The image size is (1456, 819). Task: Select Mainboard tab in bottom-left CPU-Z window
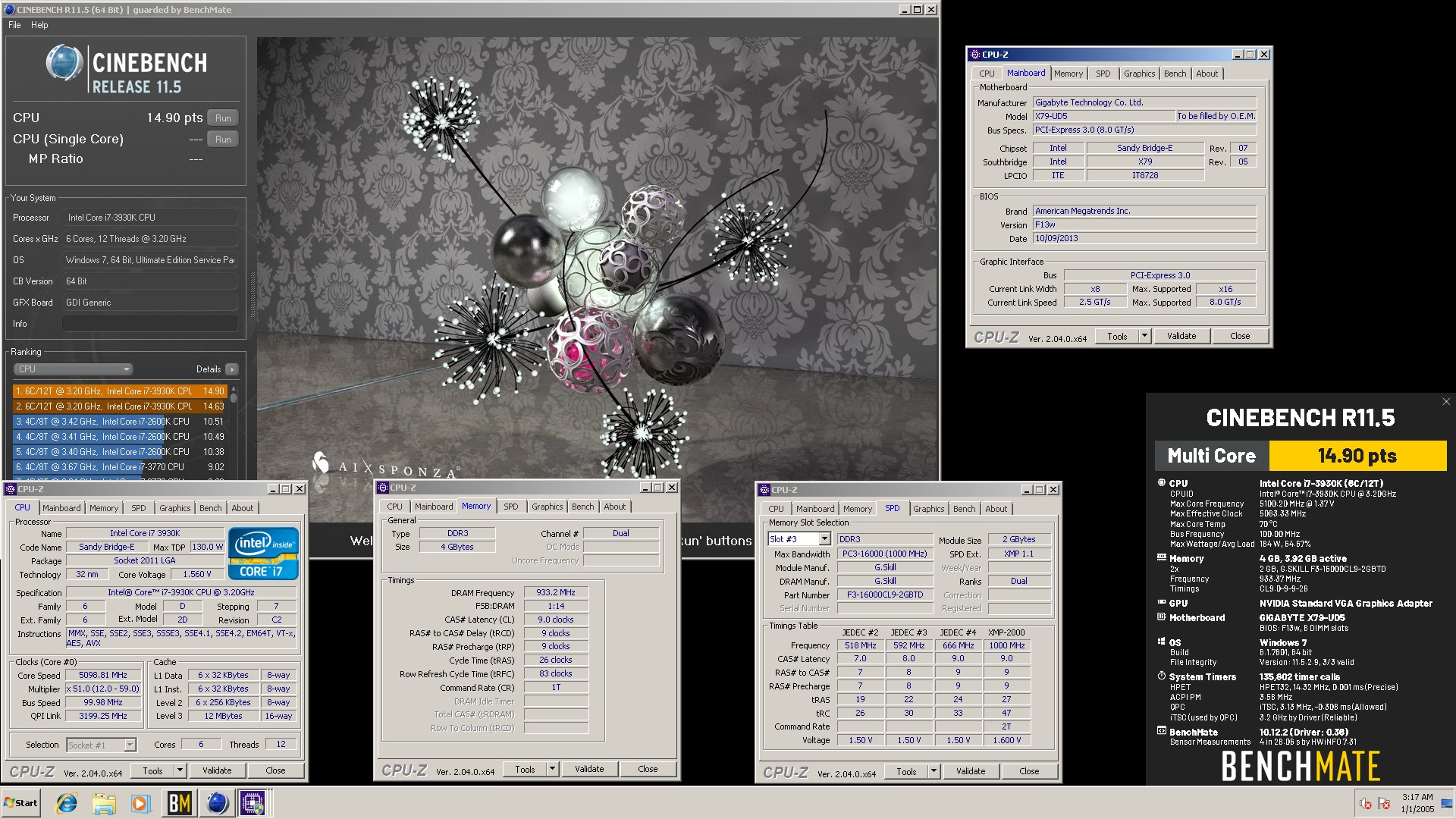tap(61, 508)
